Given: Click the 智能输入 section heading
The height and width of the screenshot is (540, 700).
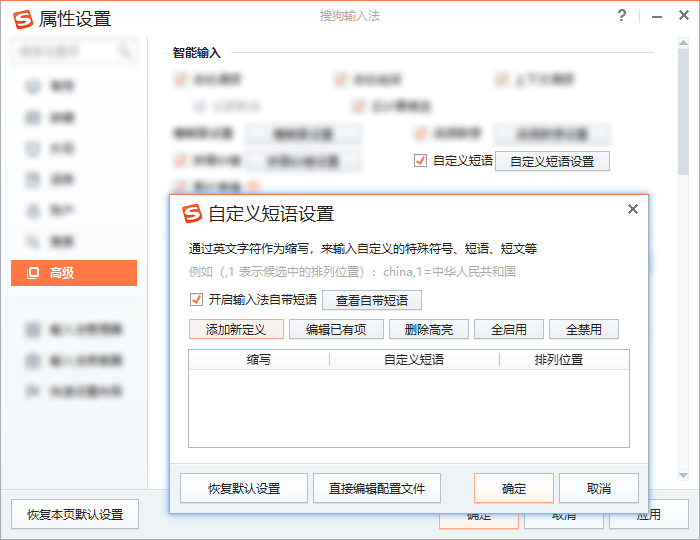Looking at the screenshot, I should [197, 53].
